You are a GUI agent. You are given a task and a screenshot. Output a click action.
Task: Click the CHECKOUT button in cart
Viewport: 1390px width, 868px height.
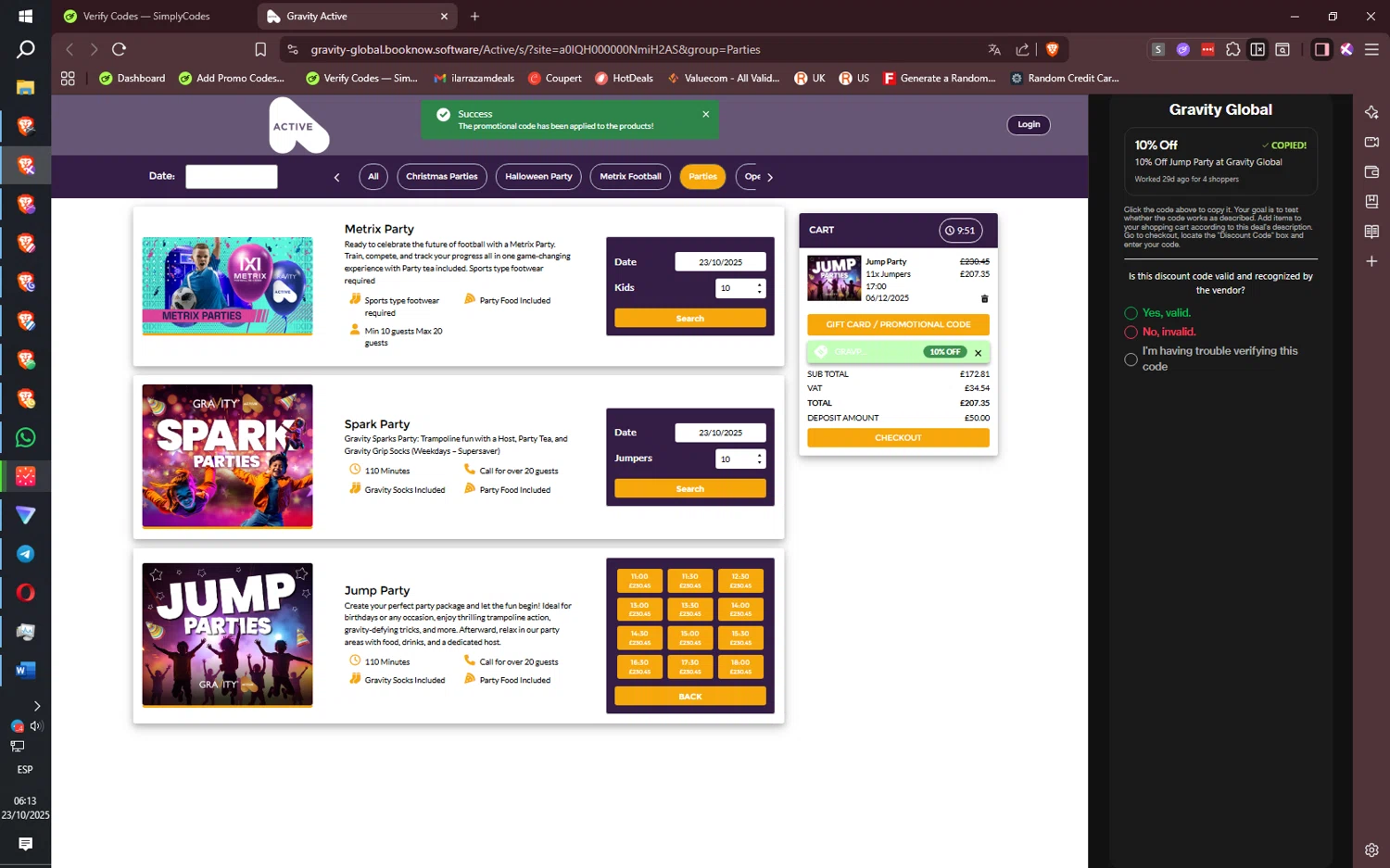coord(898,437)
